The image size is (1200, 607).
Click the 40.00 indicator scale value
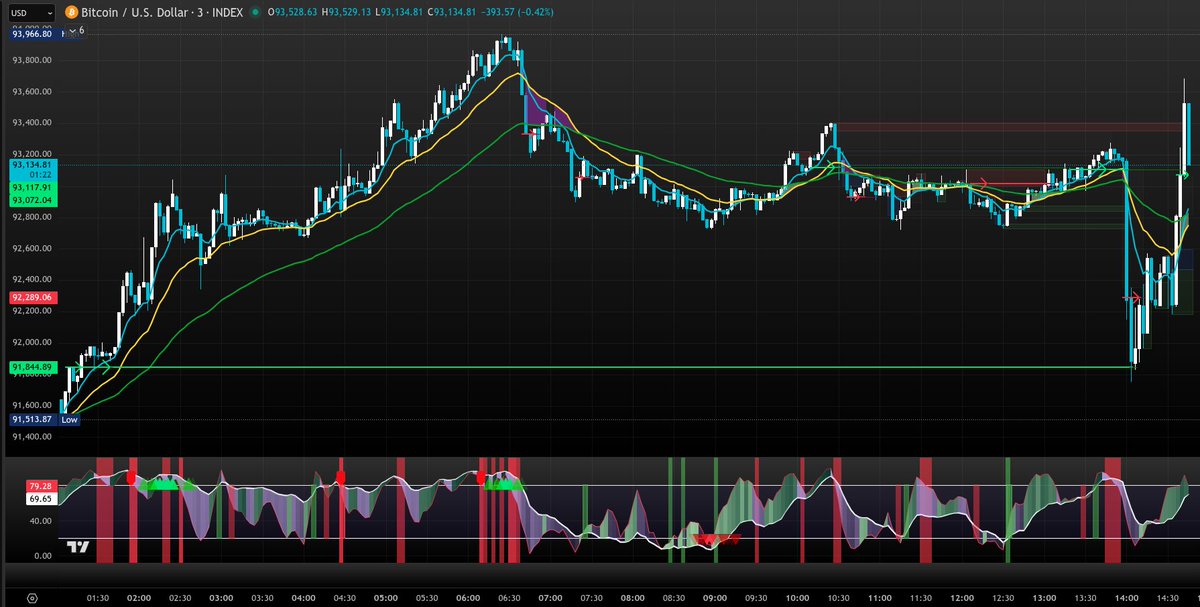(x=41, y=521)
